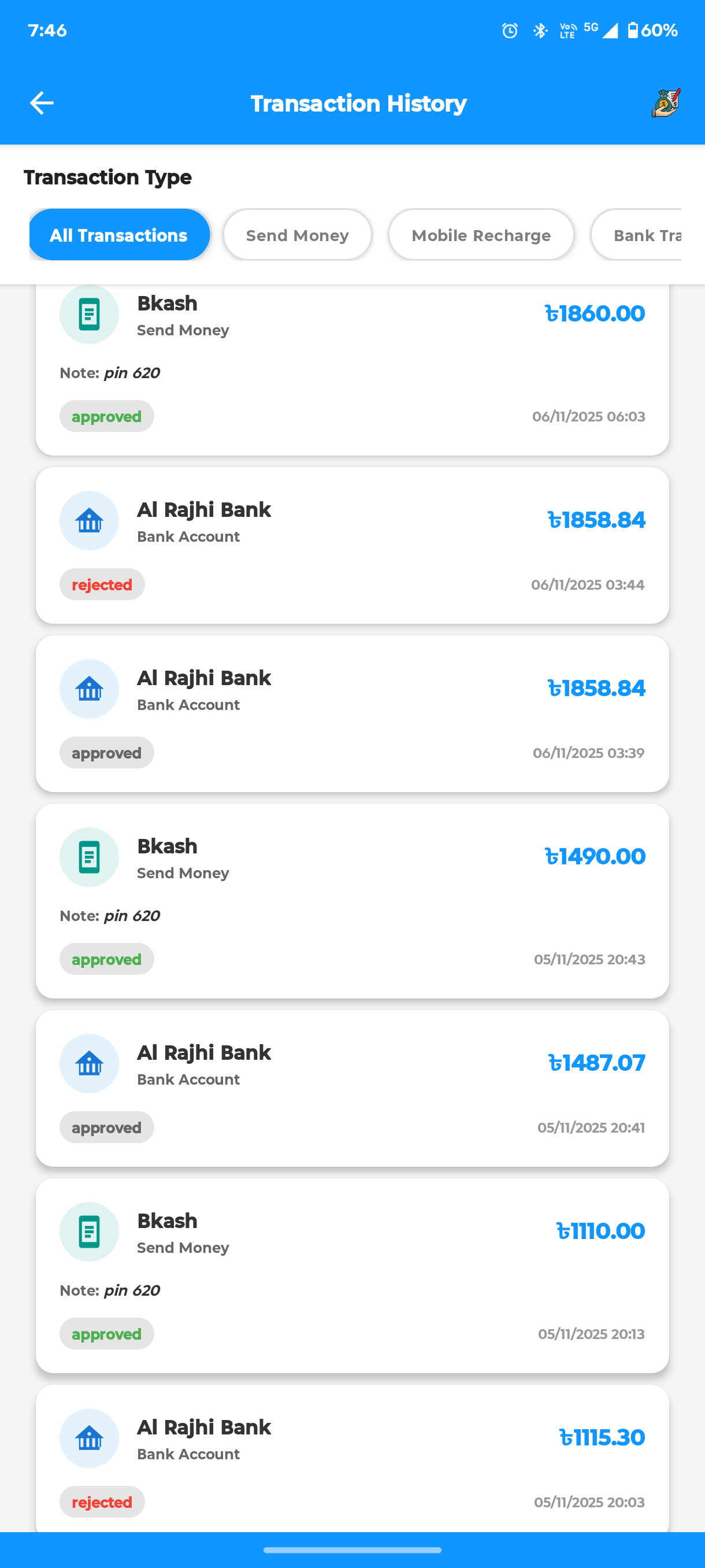Viewport: 705px width, 1568px height.
Task: Tap bank icon on ৳1115.30 transaction
Action: click(x=89, y=1439)
